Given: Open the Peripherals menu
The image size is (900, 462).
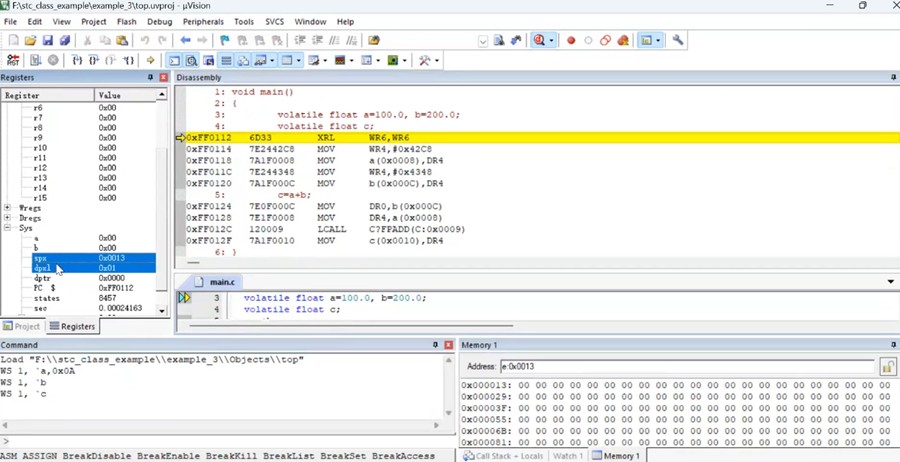Looking at the screenshot, I should click(x=203, y=21).
